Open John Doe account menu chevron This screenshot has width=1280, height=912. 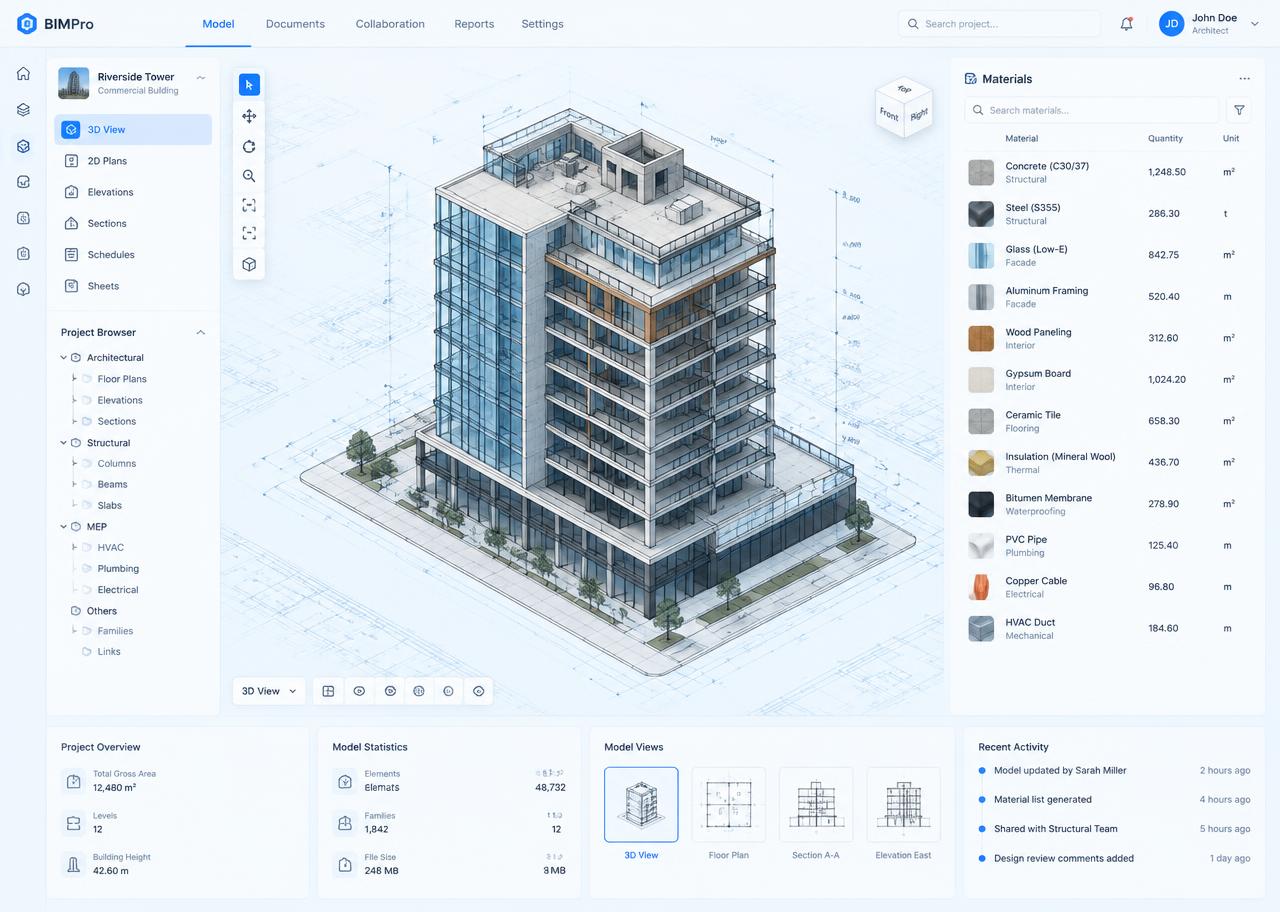click(x=1255, y=24)
